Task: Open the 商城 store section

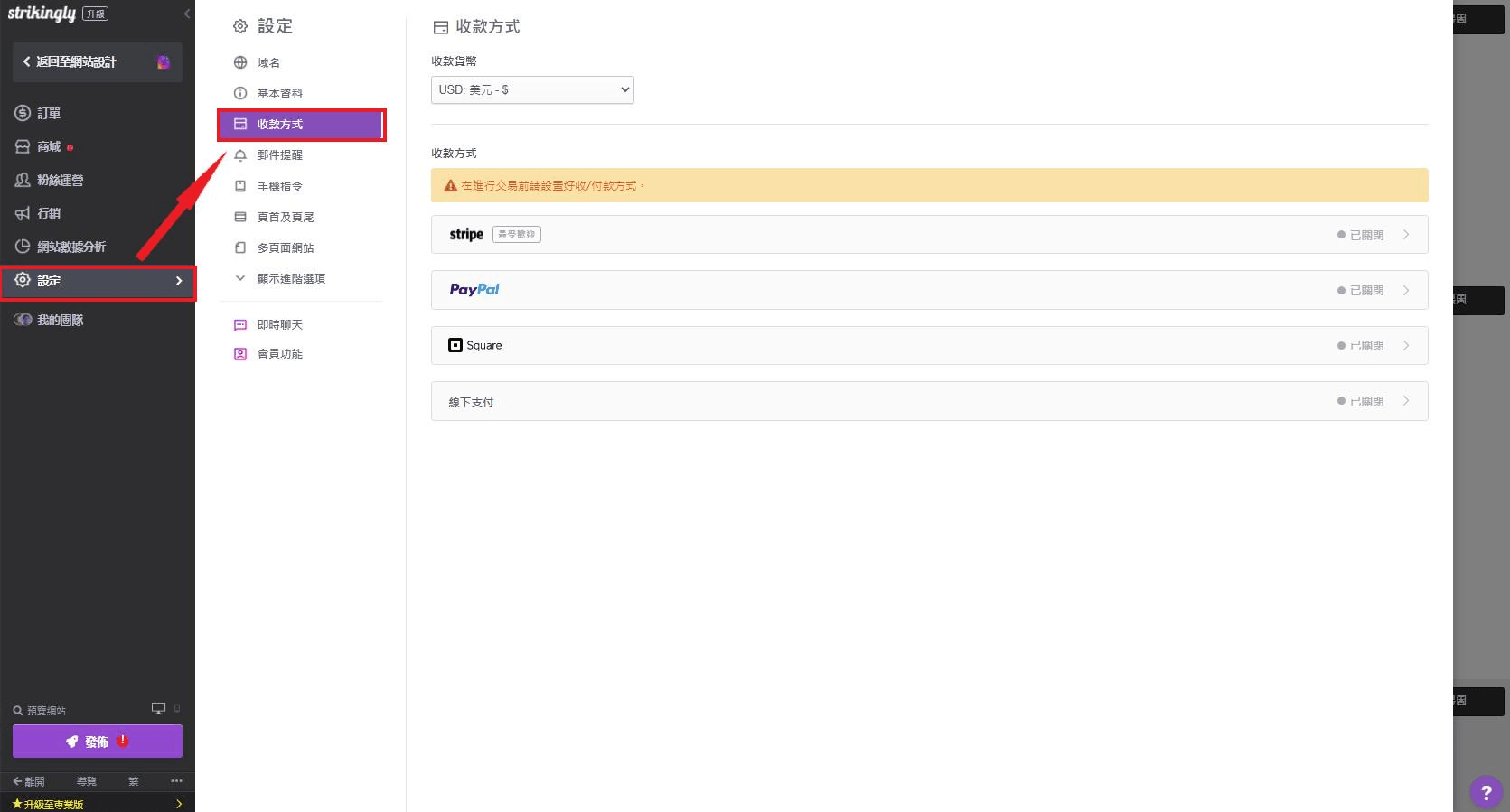Action: (49, 147)
